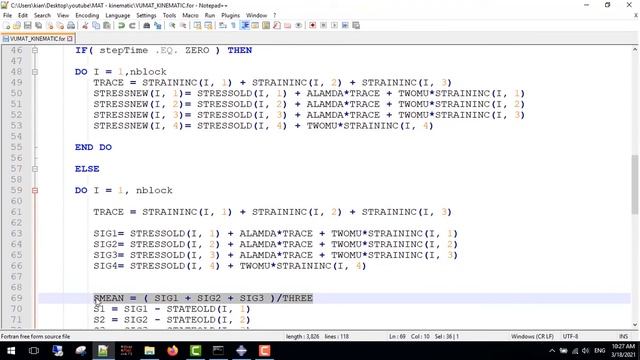Toggle the Function List panel
Image resolution: width=640 pixels, height=360 pixels.
tap(277, 25)
